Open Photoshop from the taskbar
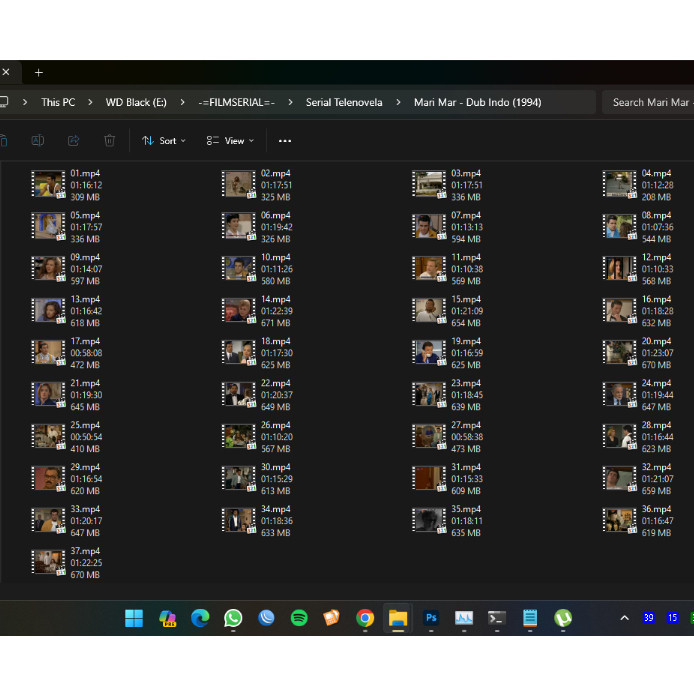The height and width of the screenshot is (694, 694). click(431, 618)
